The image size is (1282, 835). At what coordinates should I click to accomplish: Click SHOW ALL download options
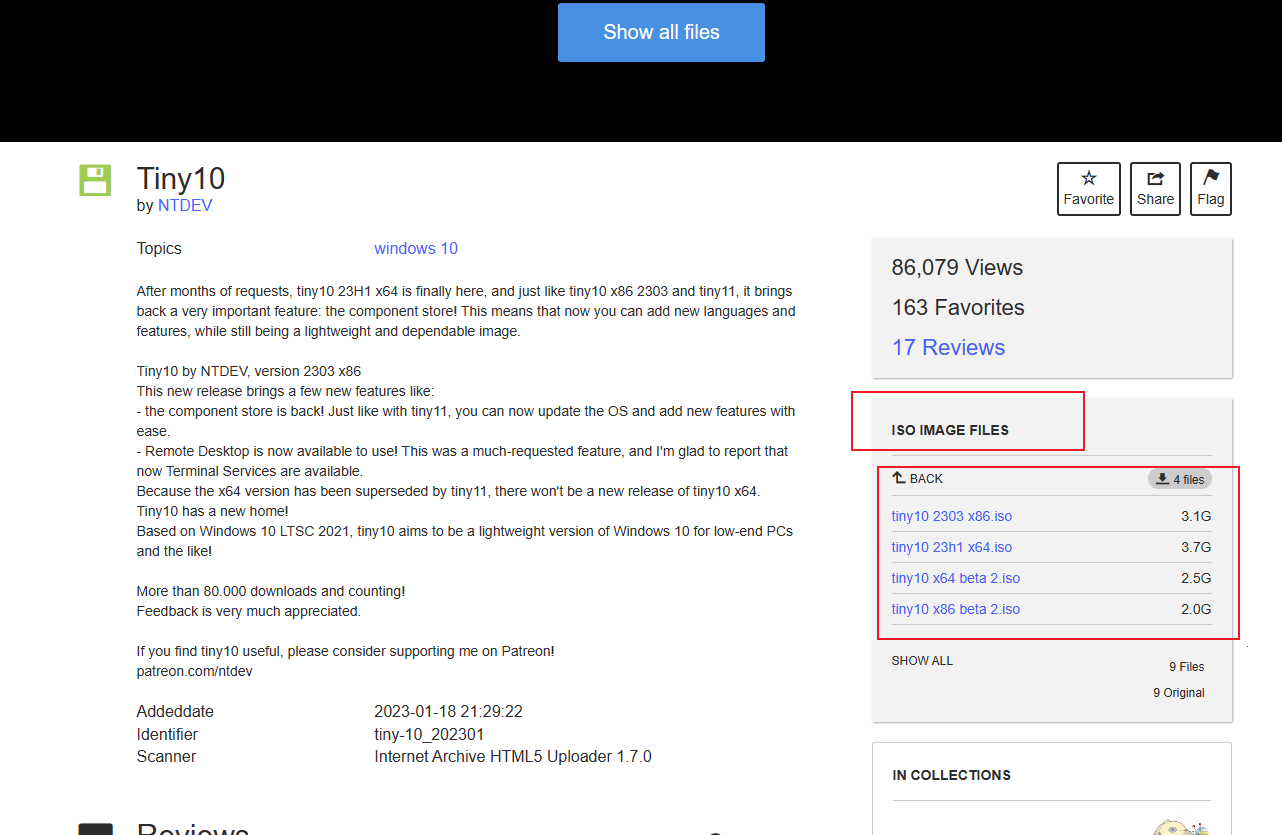click(x=922, y=661)
